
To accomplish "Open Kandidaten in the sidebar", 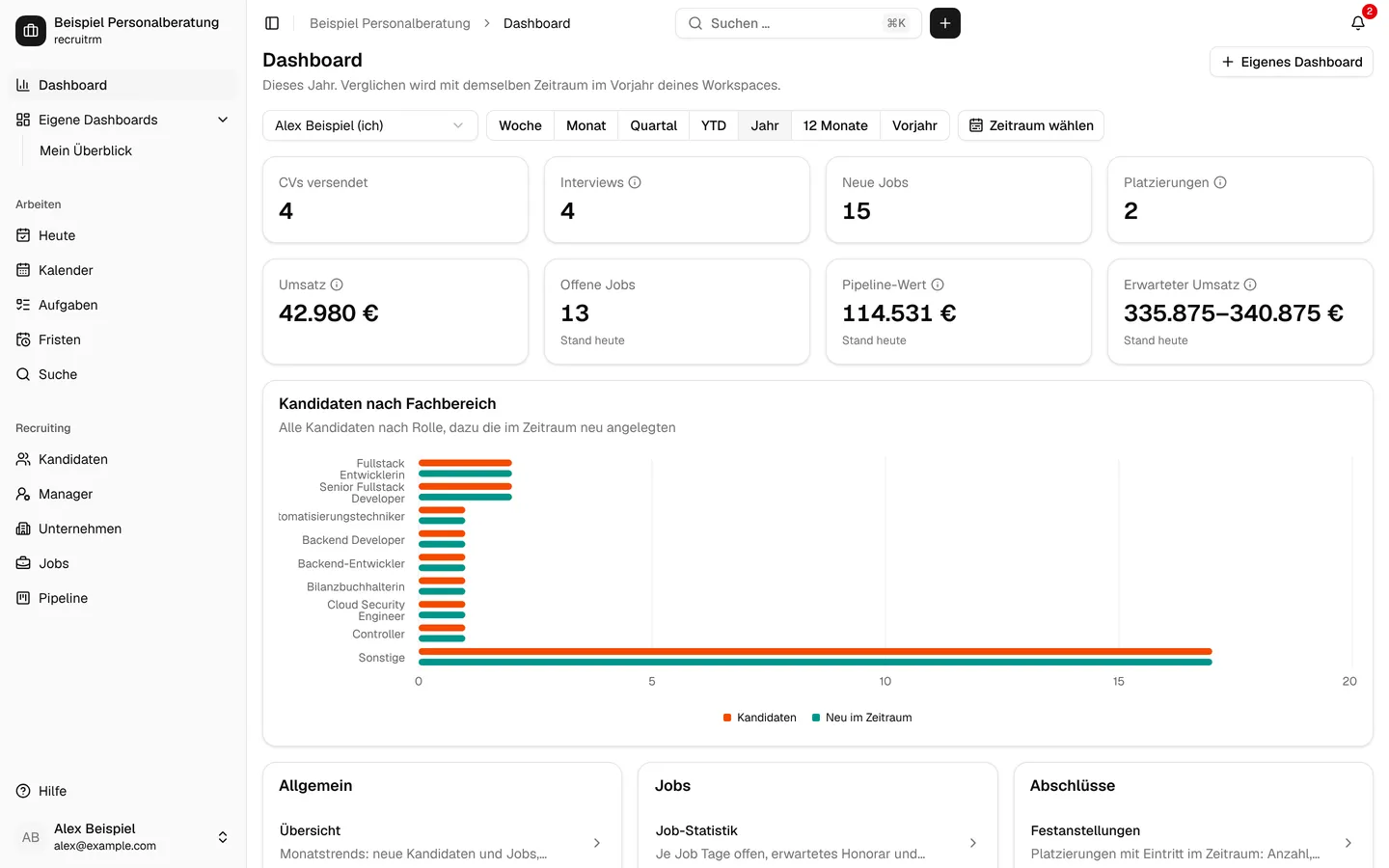I will pos(122,459).
